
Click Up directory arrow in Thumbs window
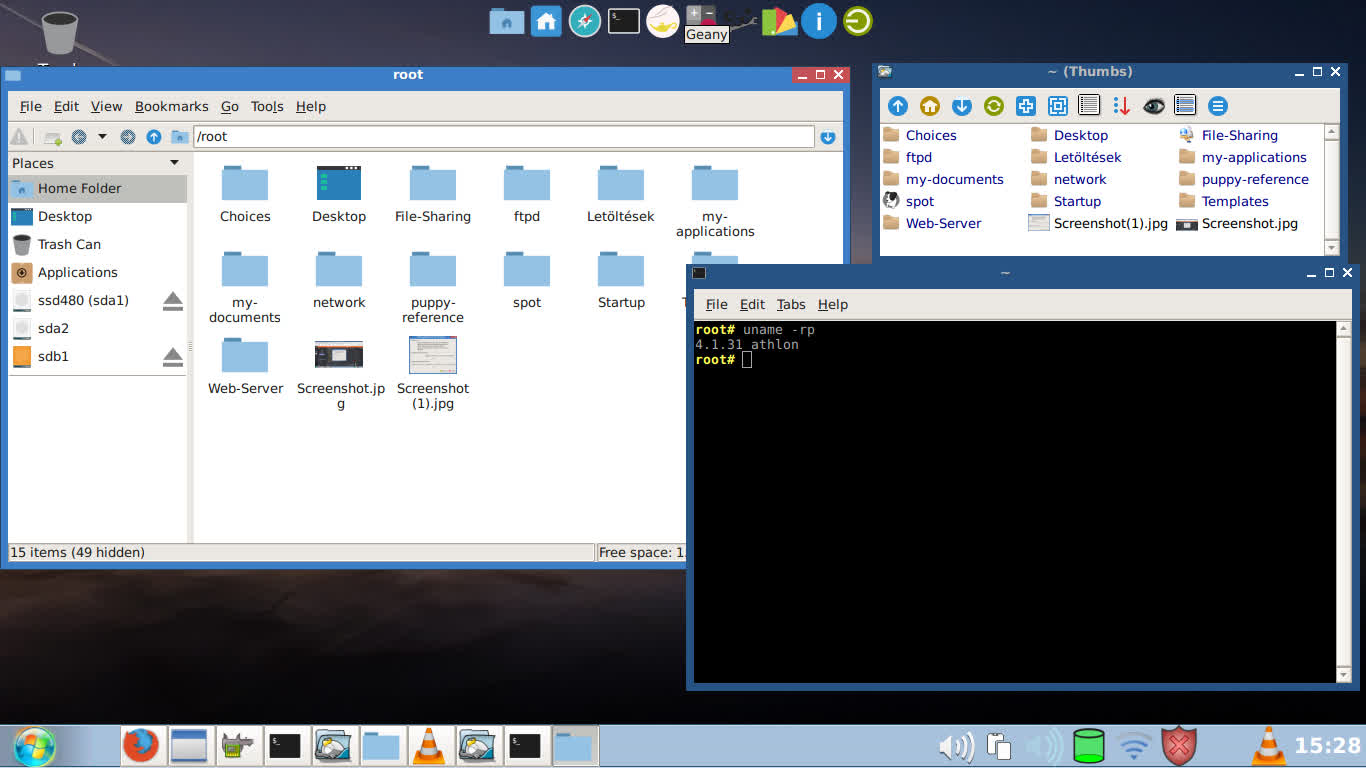(898, 106)
